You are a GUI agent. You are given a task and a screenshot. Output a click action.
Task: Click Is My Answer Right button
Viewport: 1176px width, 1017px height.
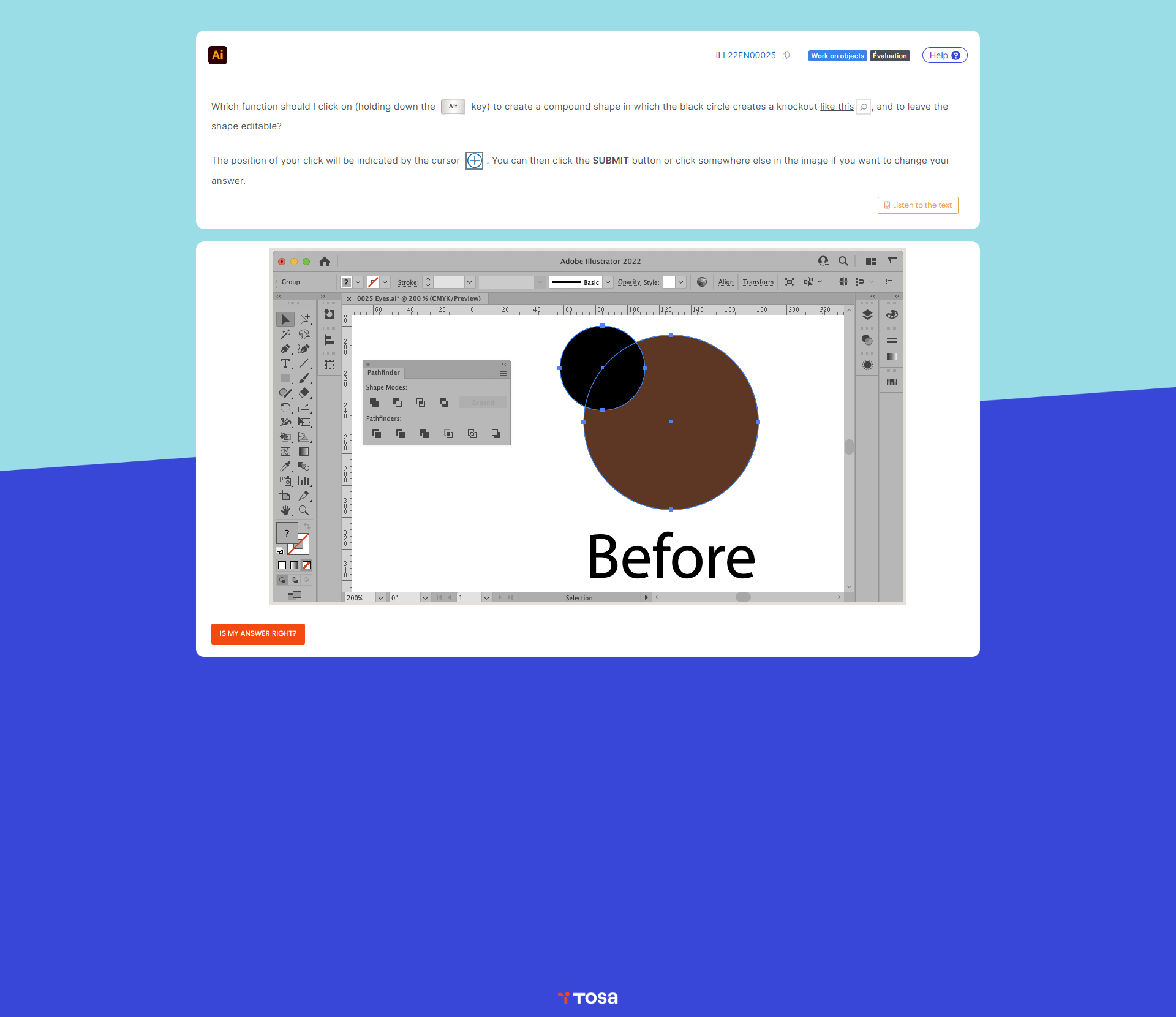pyautogui.click(x=258, y=633)
